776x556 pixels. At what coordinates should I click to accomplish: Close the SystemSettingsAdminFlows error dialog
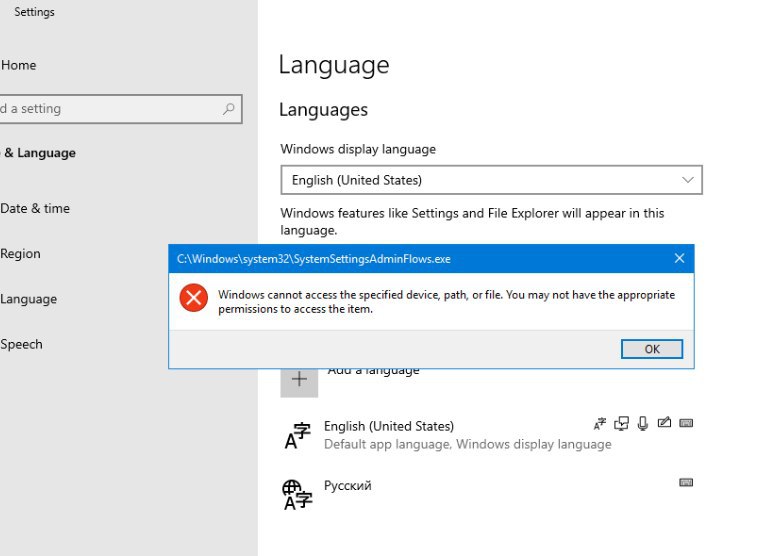tap(679, 258)
